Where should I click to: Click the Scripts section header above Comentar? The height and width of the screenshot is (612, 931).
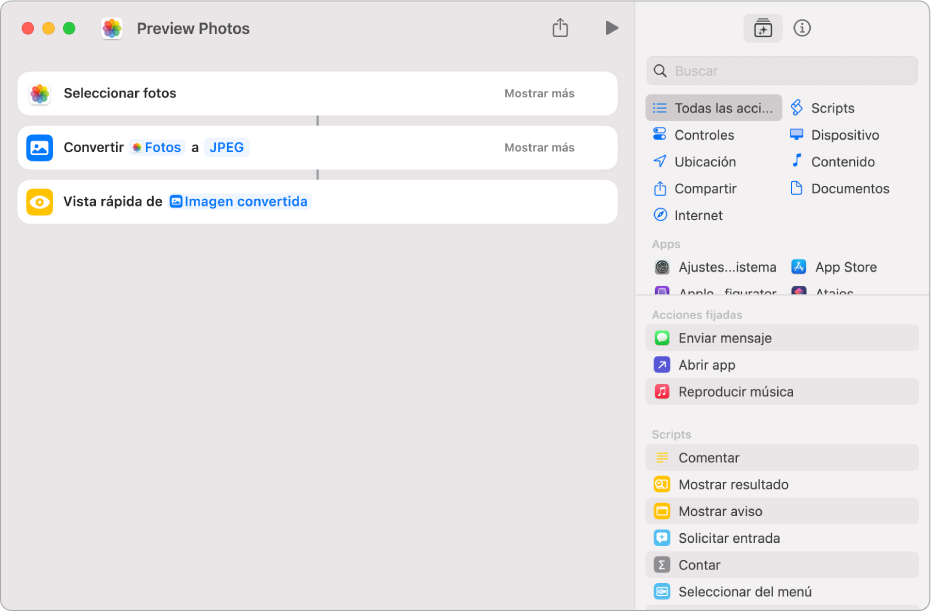click(x=672, y=435)
